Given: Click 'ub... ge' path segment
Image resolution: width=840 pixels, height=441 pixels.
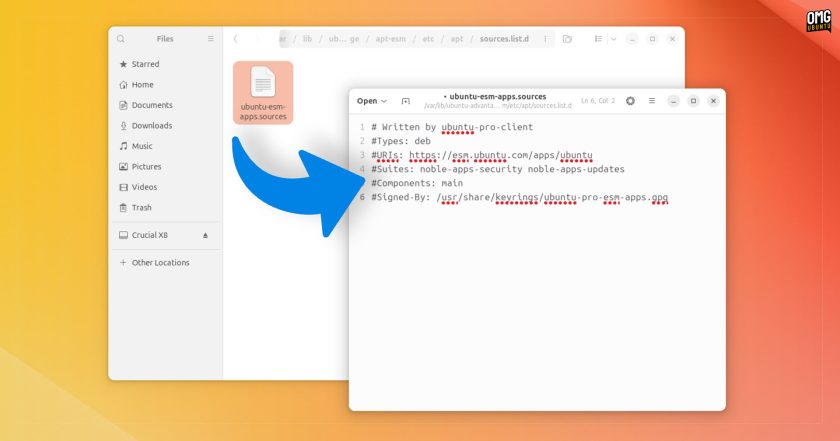Looking at the screenshot, I should point(343,39).
